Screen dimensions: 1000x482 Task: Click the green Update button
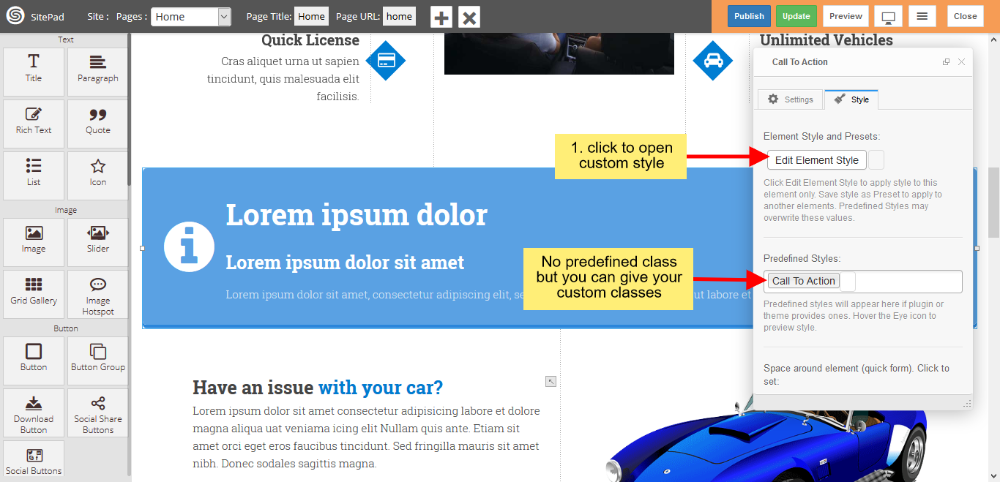point(796,16)
